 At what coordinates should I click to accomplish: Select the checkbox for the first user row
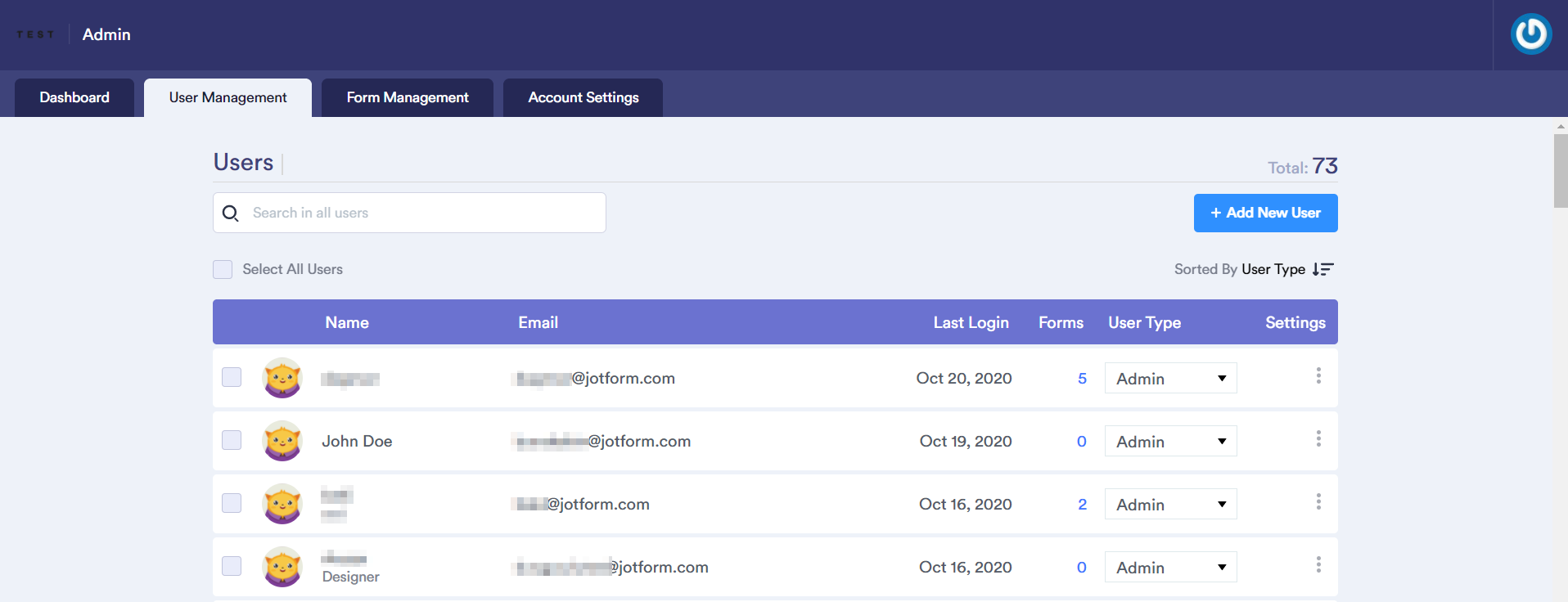click(x=232, y=377)
